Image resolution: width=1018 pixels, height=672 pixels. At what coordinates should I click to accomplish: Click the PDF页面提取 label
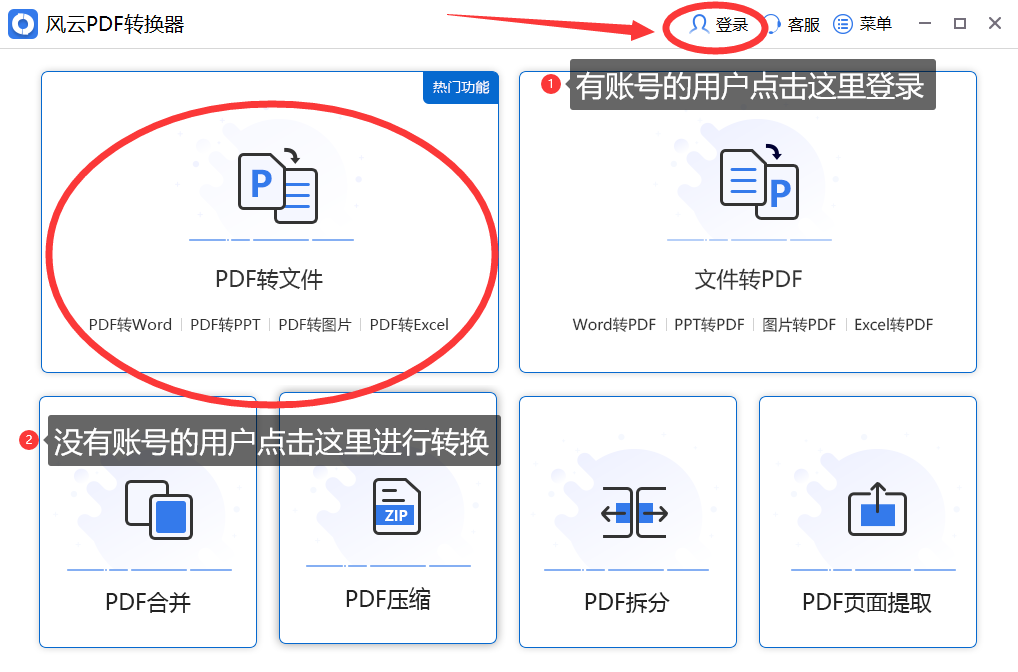coord(867,603)
